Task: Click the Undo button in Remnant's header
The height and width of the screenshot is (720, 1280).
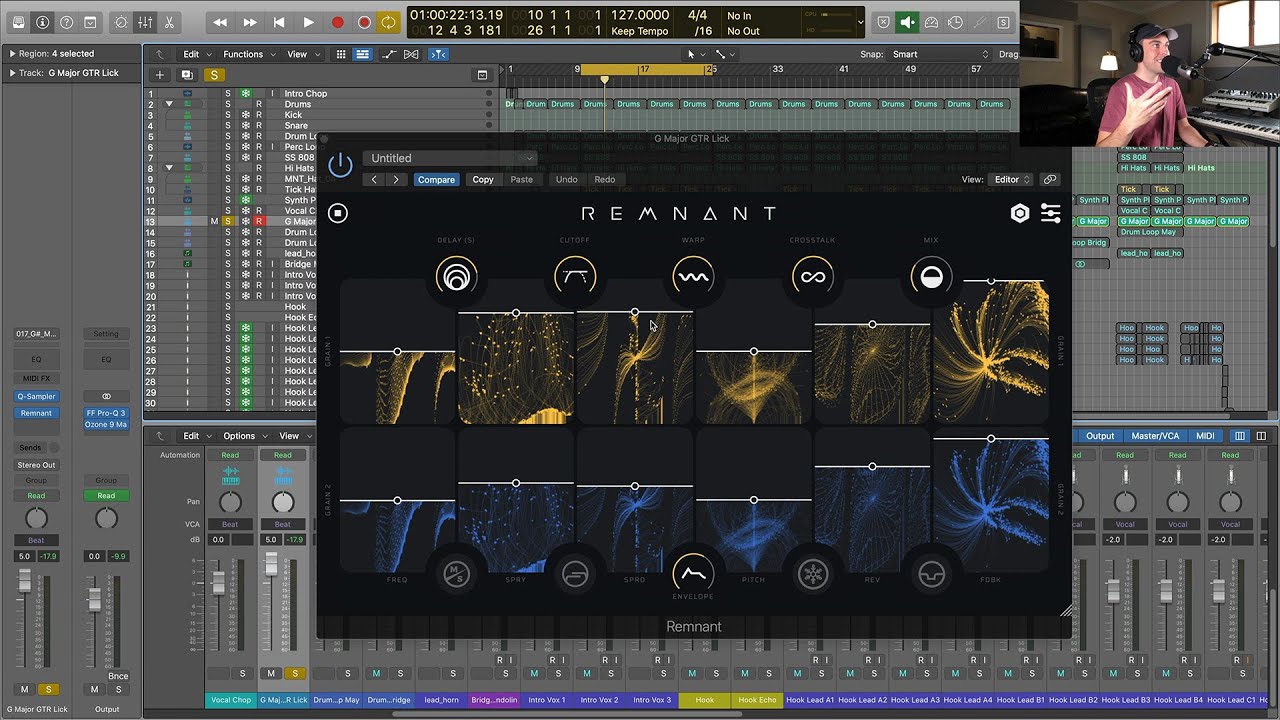Action: point(566,179)
